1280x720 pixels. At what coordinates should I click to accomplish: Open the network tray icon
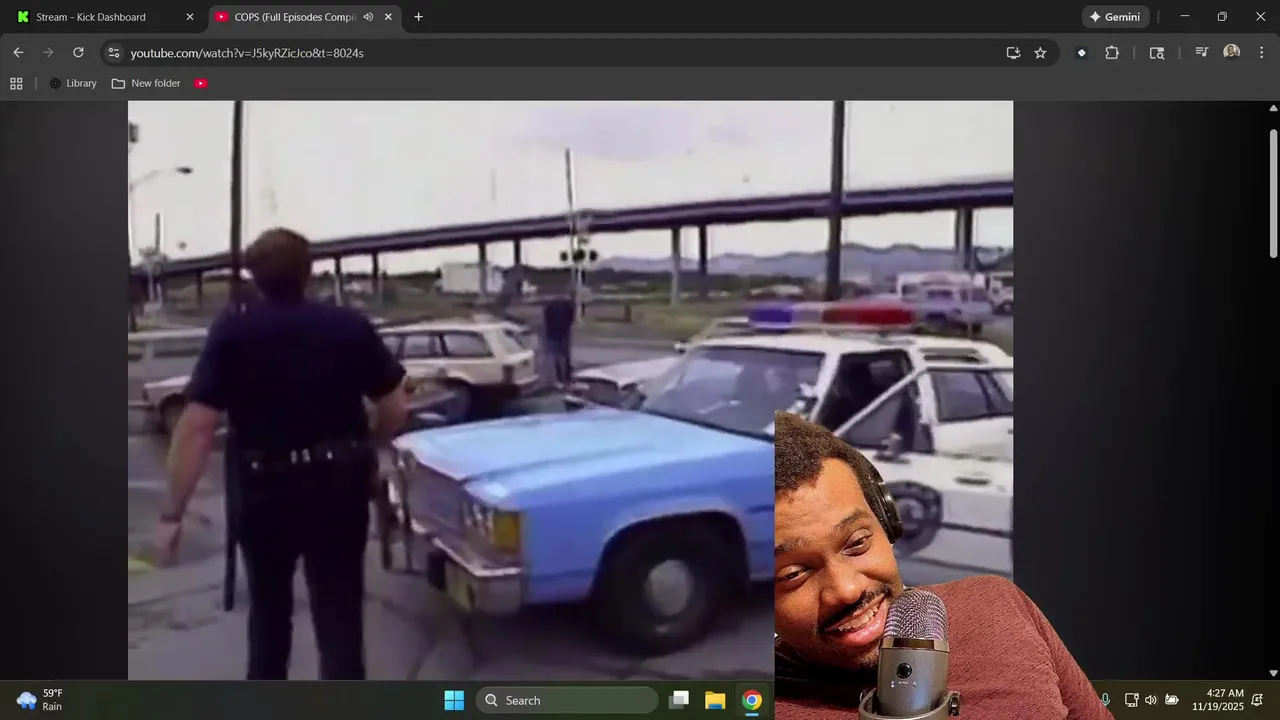pos(1131,700)
